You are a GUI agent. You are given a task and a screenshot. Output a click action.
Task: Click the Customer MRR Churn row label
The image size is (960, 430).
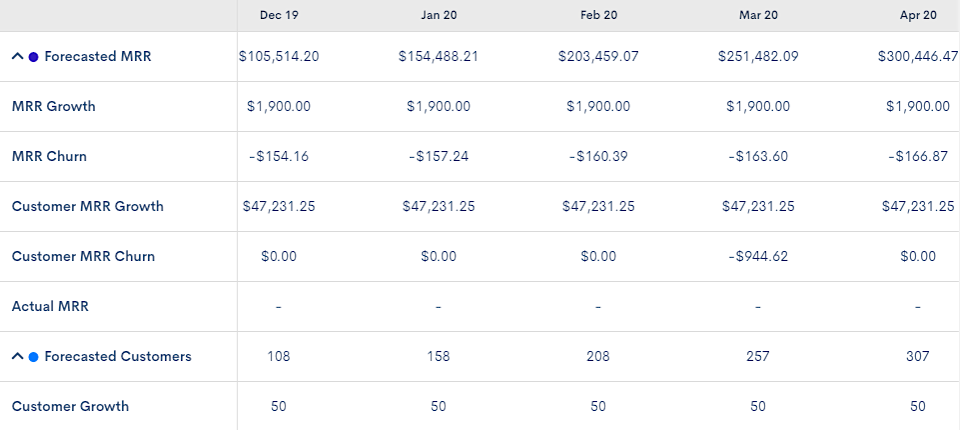tap(83, 256)
